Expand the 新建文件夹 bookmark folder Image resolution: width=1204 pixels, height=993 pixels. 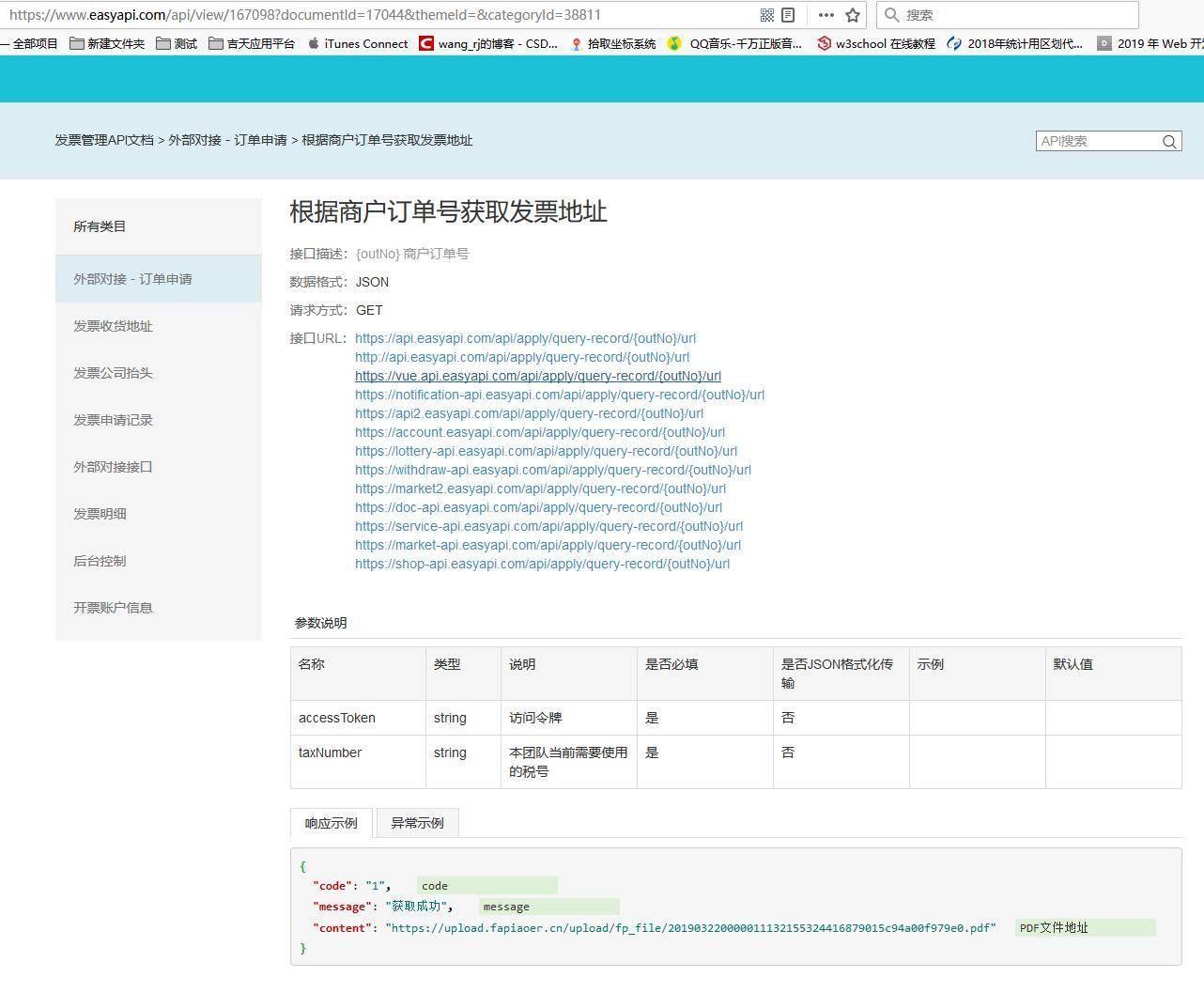click(106, 43)
